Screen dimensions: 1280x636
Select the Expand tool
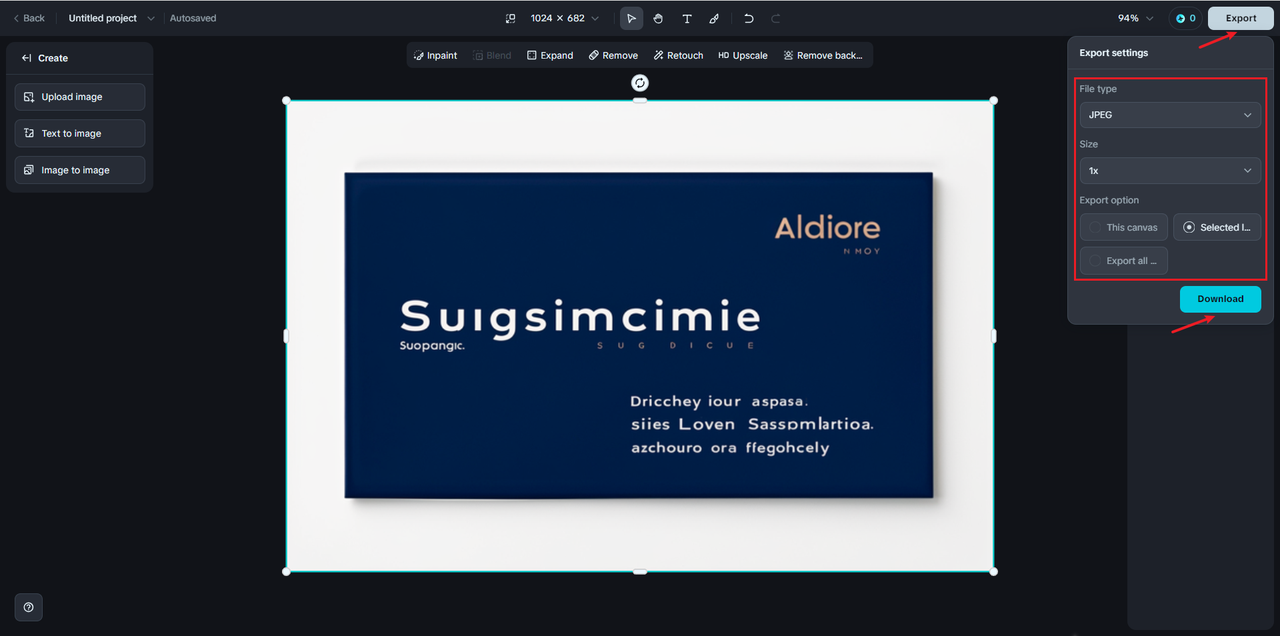point(550,55)
